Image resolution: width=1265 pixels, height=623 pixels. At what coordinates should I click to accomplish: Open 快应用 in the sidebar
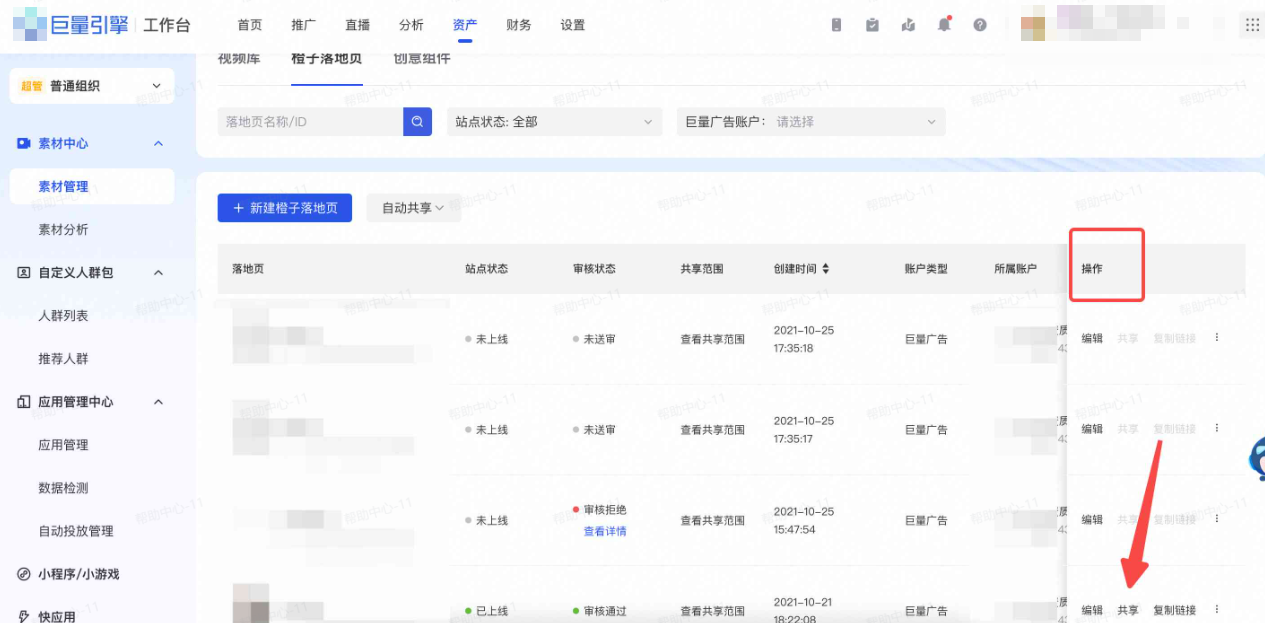tap(57, 616)
